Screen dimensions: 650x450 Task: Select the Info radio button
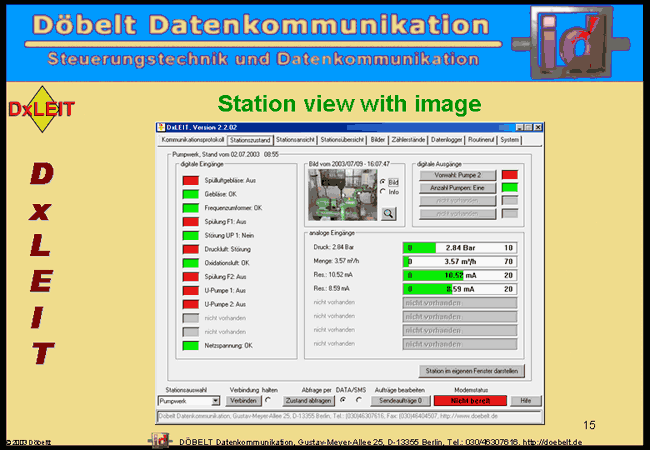point(383,191)
